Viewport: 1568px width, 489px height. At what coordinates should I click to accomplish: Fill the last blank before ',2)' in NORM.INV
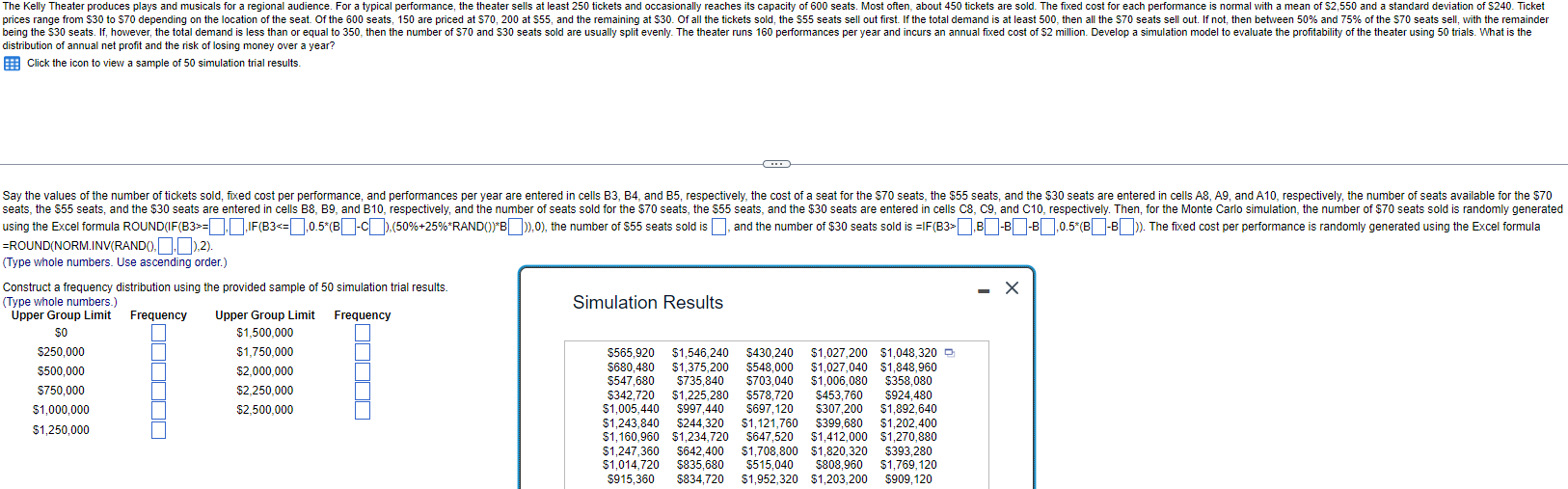185,246
